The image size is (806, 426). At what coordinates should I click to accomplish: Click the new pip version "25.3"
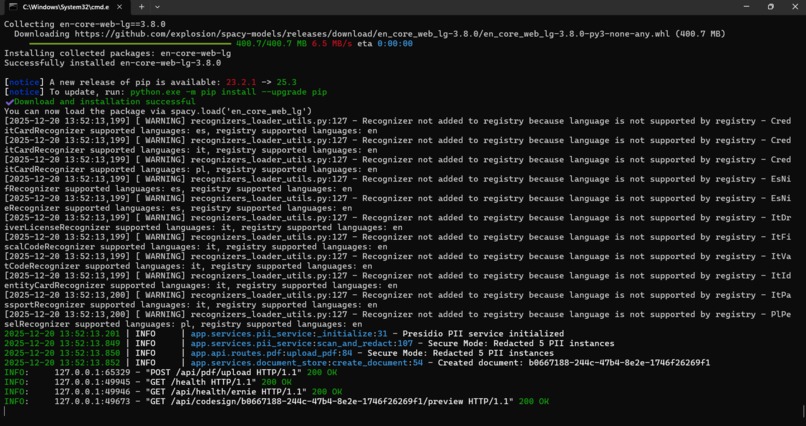(x=286, y=82)
